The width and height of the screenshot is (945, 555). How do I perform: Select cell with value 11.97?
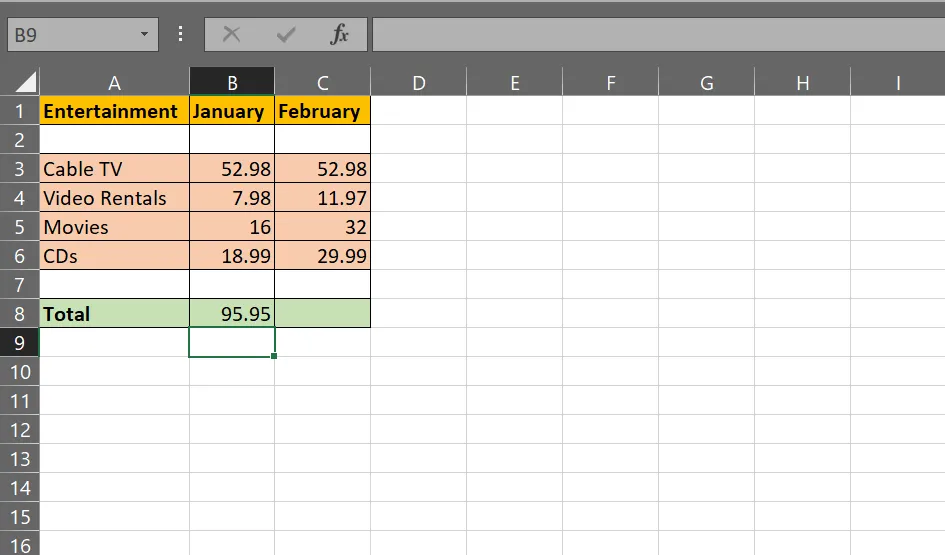(x=322, y=198)
